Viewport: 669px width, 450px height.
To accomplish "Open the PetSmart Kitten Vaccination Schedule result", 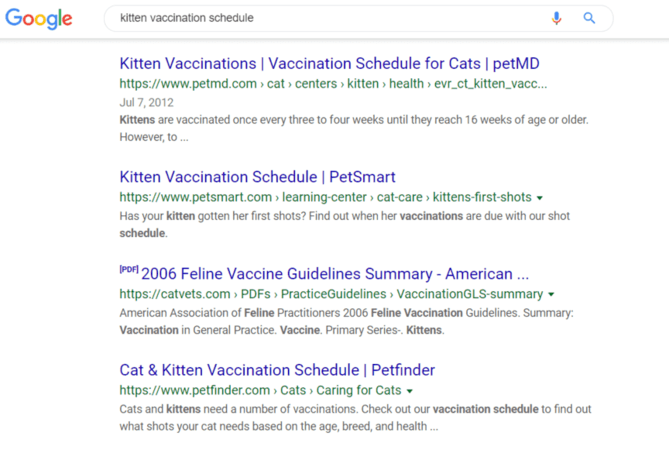I will 257,177.
